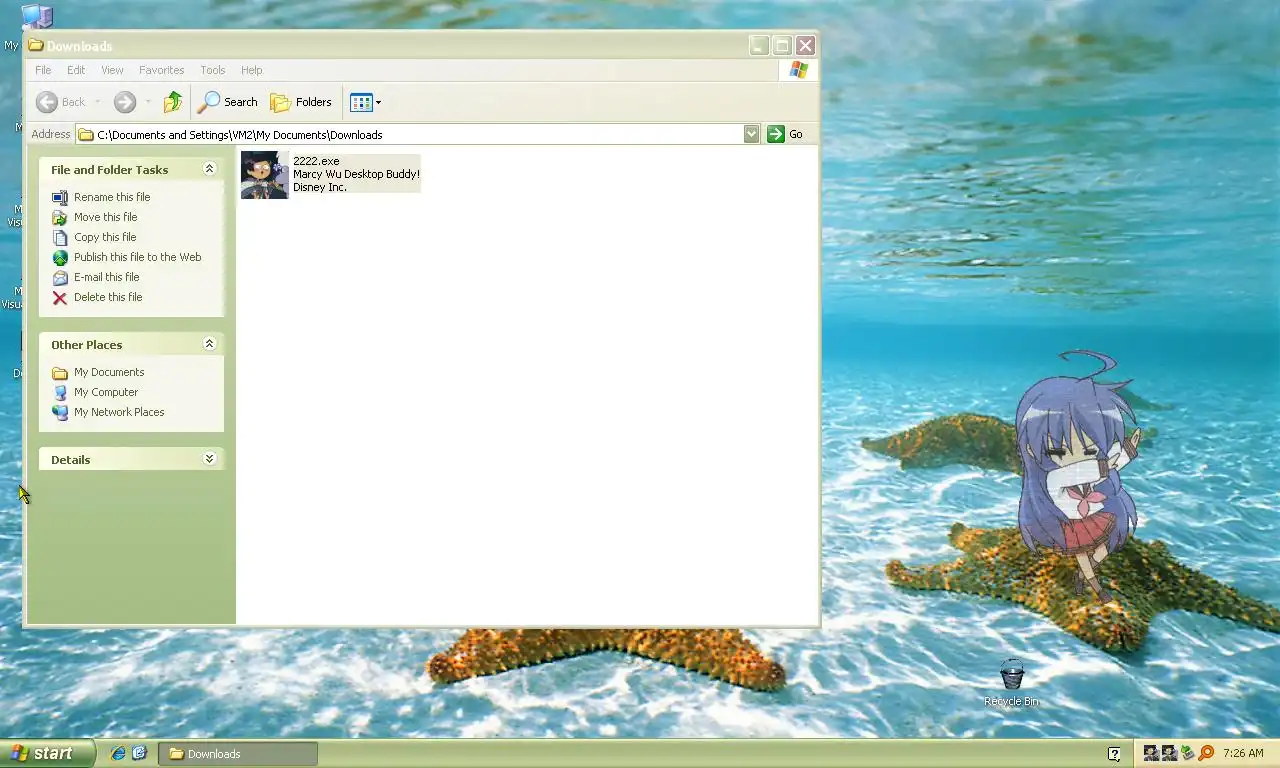The image size is (1280, 768).
Task: Expand the Address bar dropdown
Action: (751, 134)
